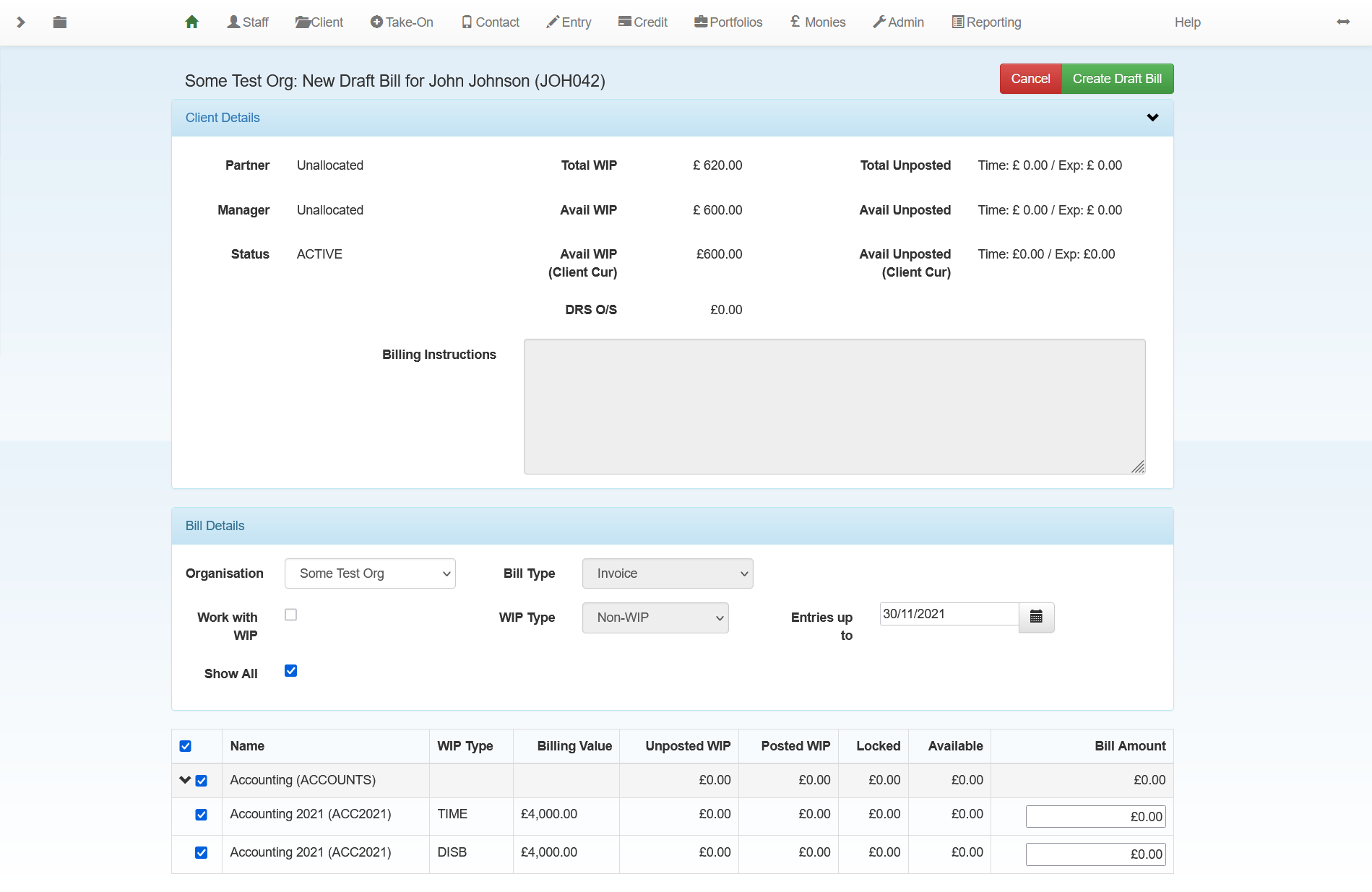Screen dimensions: 1372x892
Task: Open the Bill Type dropdown
Action: [x=668, y=573]
